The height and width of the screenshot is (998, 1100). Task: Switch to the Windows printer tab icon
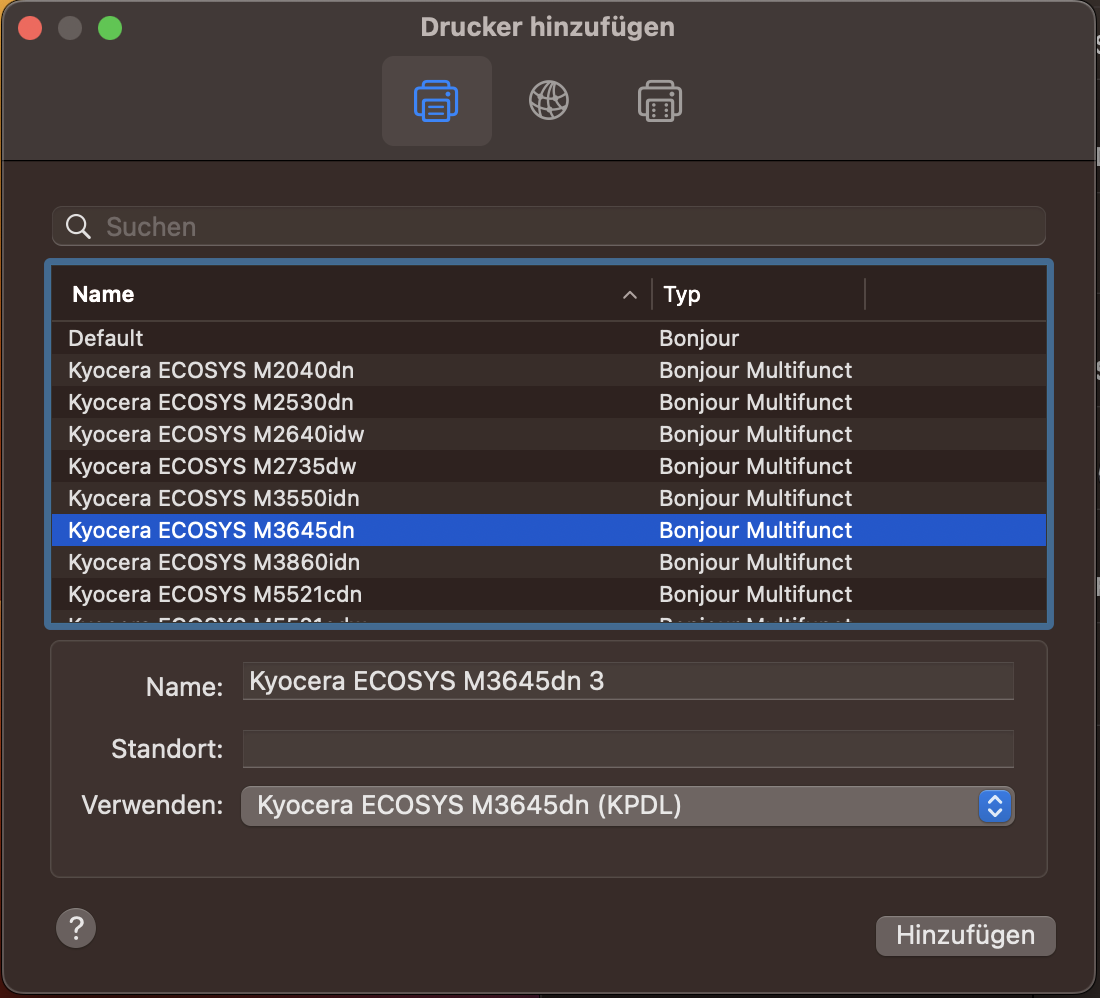pos(660,101)
